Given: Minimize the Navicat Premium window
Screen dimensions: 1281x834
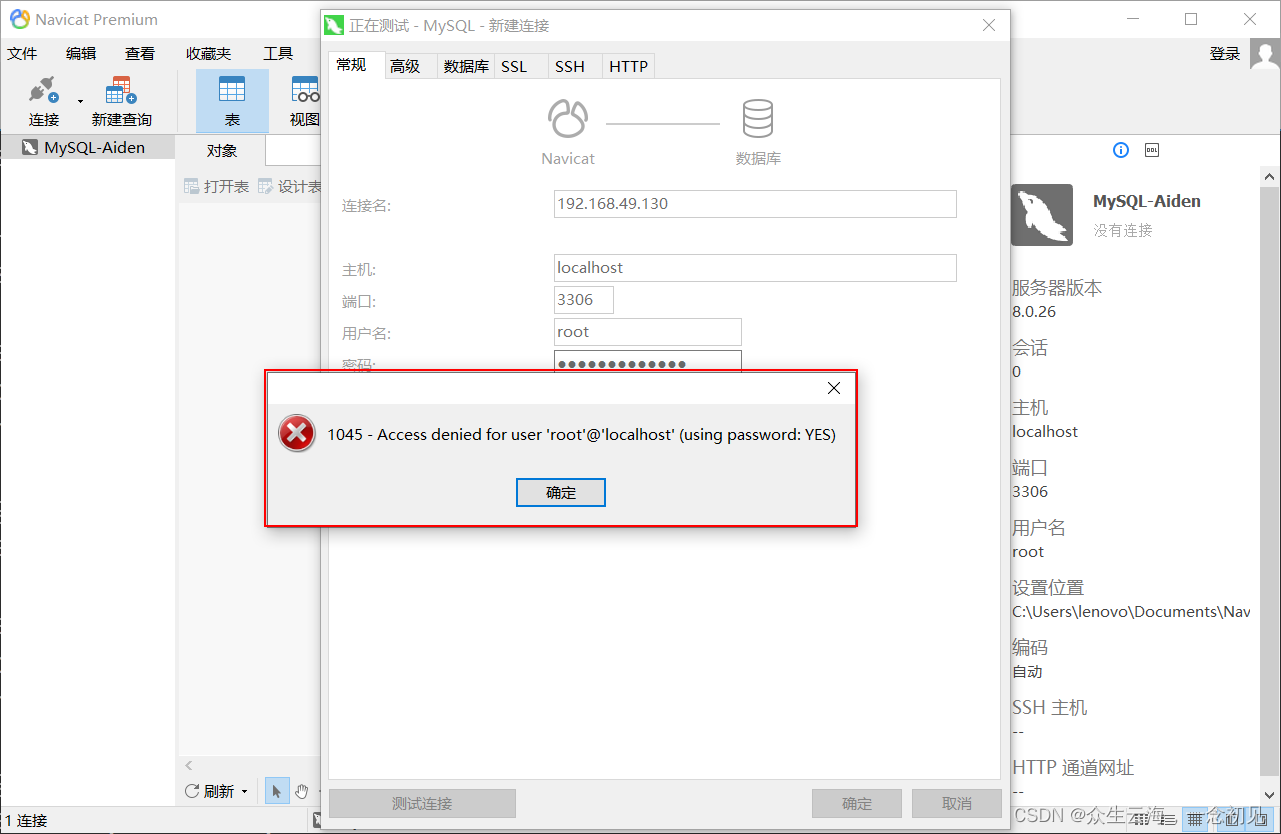Looking at the screenshot, I should coord(1132,19).
